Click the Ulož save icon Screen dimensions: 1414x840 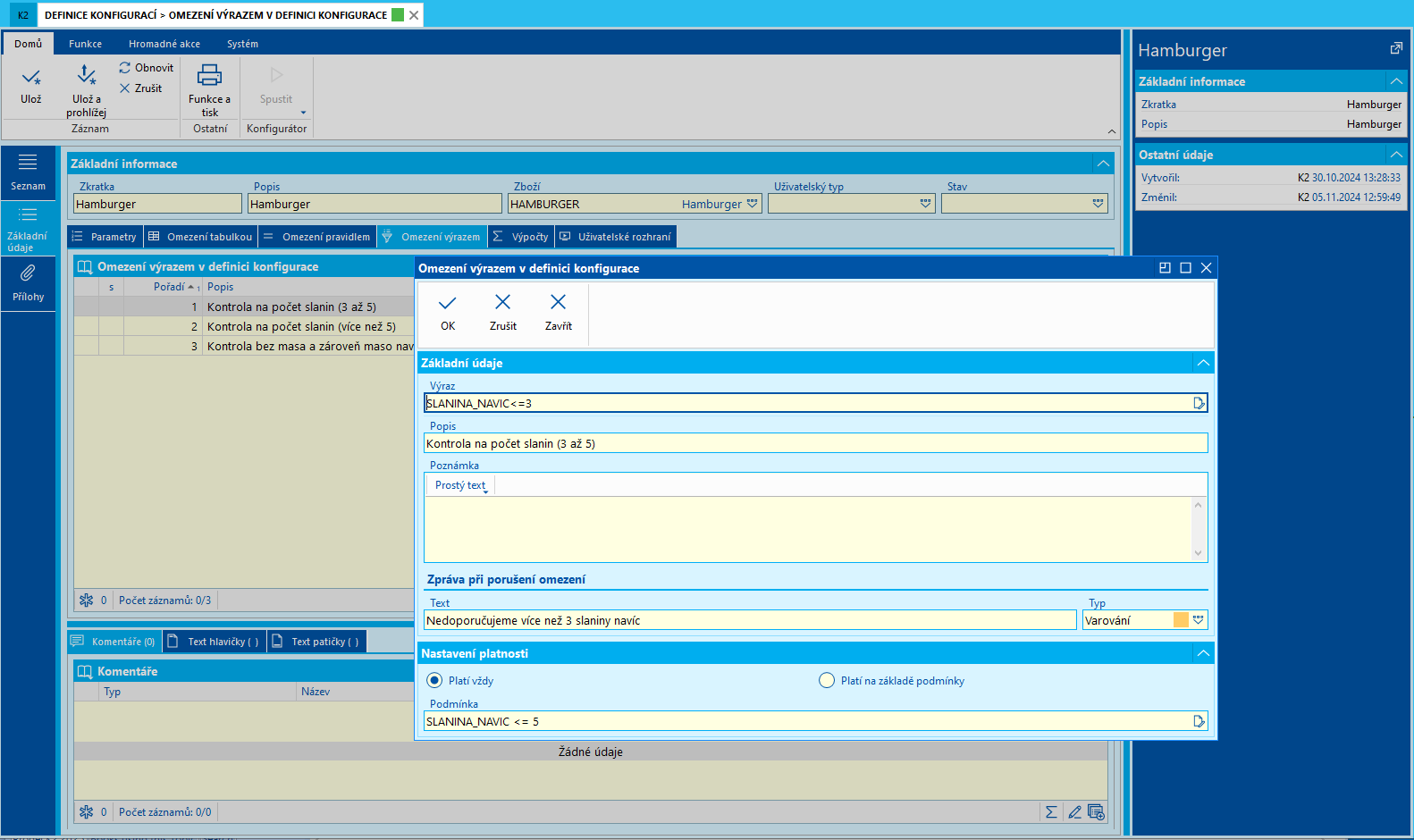click(x=31, y=78)
